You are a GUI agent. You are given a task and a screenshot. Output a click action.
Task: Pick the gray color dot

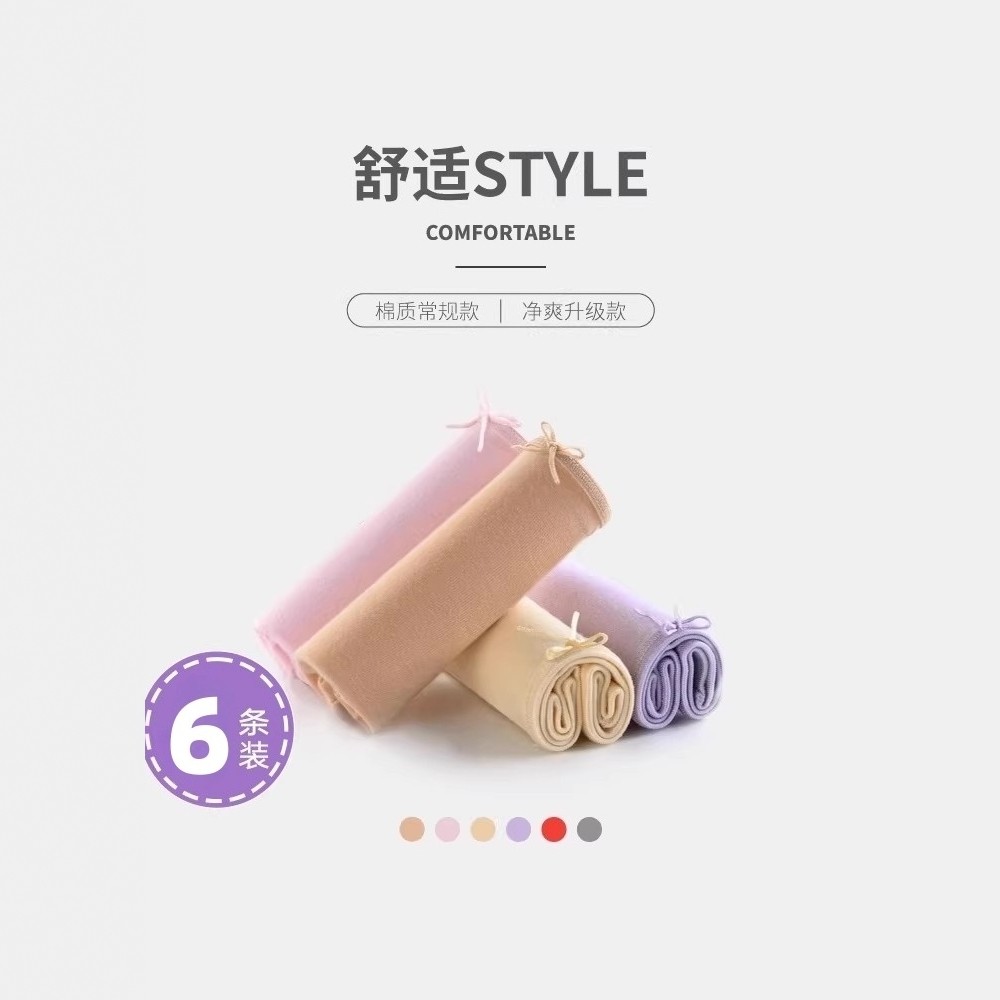pyautogui.click(x=589, y=829)
